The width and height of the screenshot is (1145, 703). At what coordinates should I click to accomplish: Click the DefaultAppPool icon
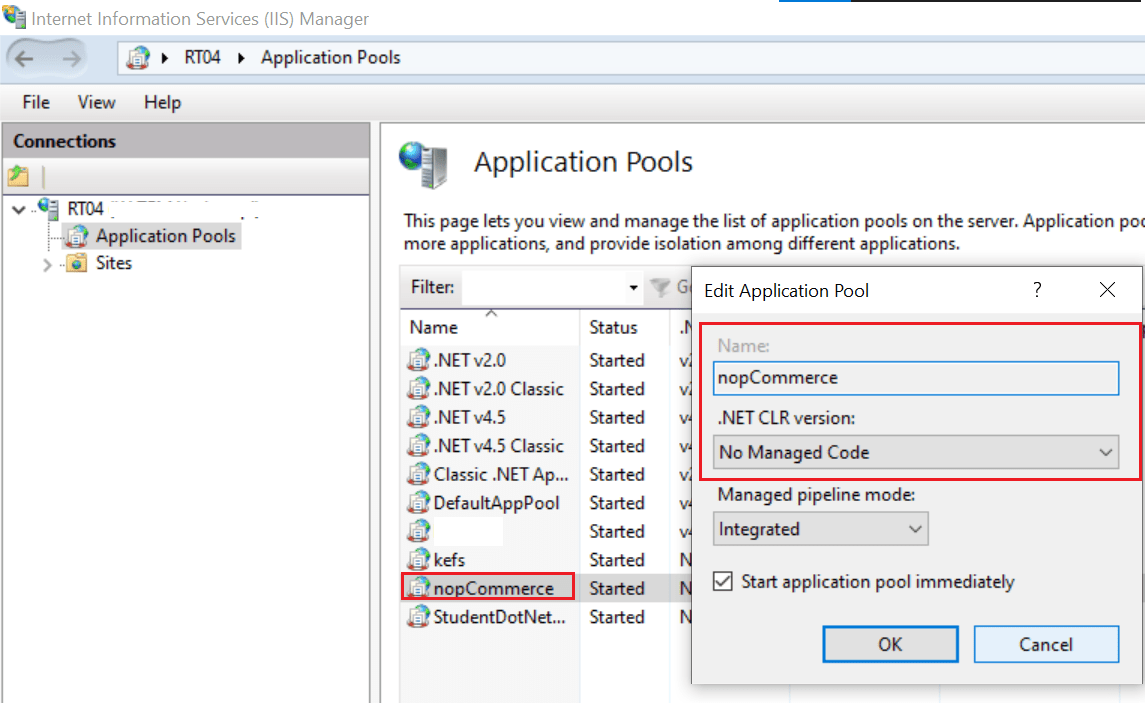418,502
